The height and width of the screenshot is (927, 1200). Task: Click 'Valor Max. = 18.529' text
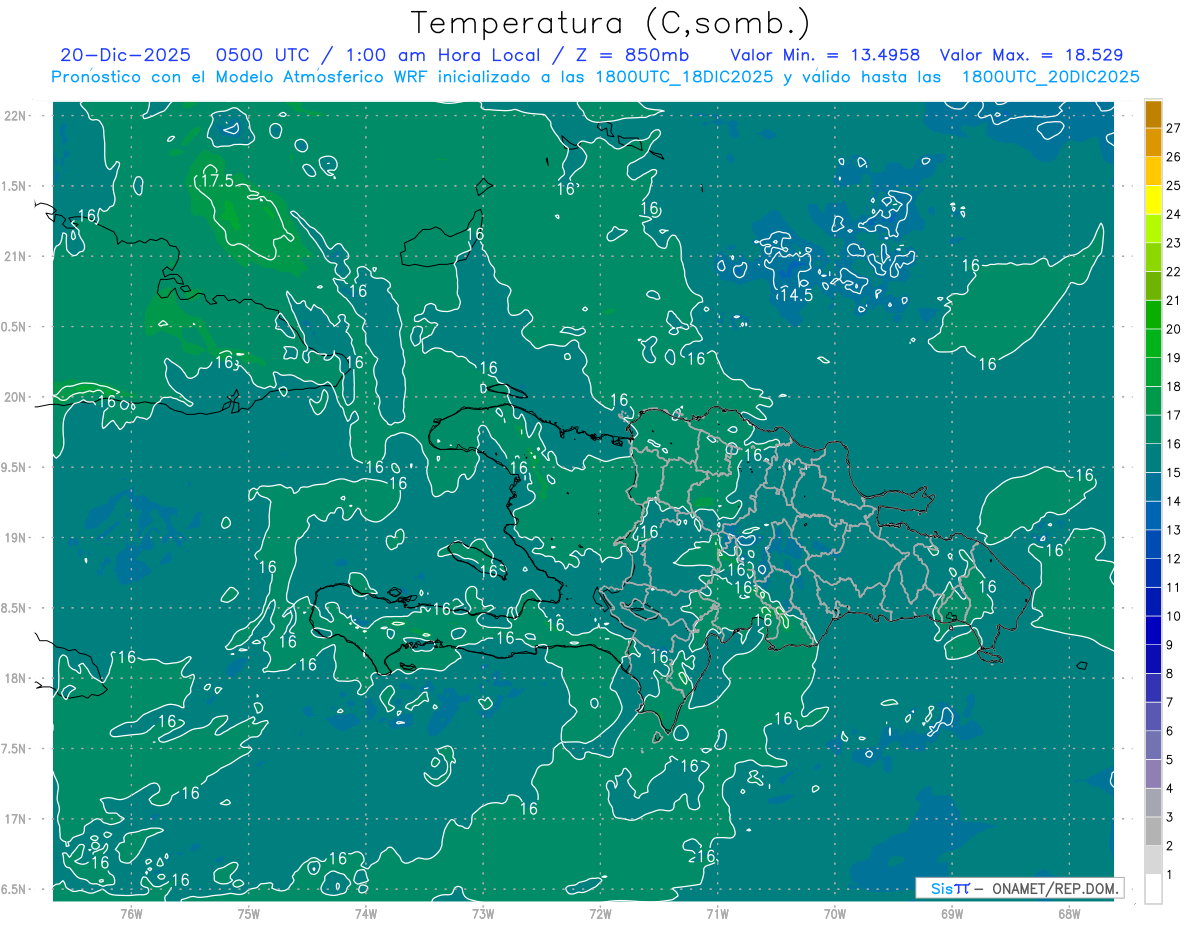[1032, 55]
